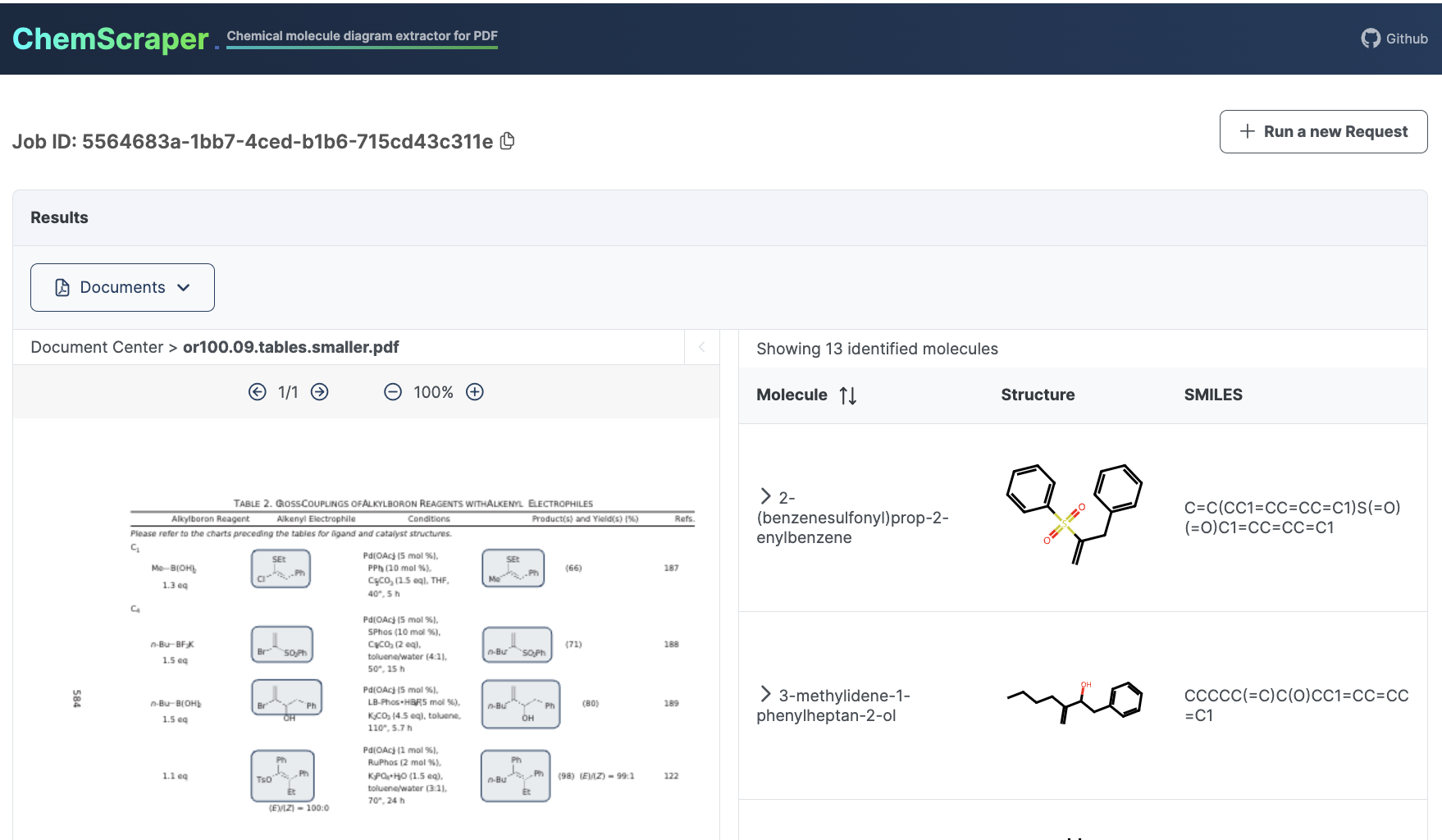Image resolution: width=1442 pixels, height=840 pixels.
Task: Collapse the document panel with the chevron
Action: [x=701, y=347]
